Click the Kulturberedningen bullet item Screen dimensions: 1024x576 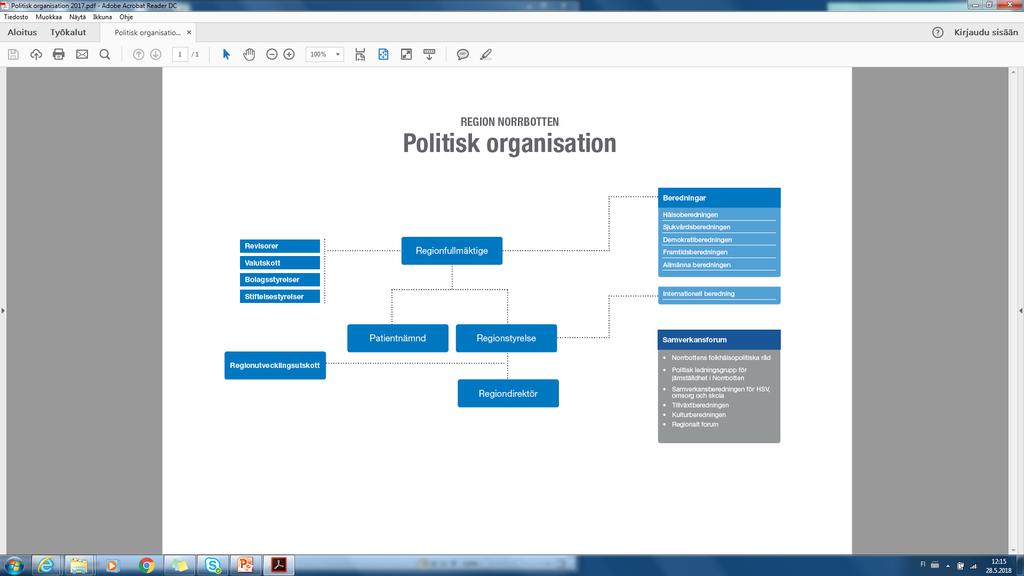point(699,415)
